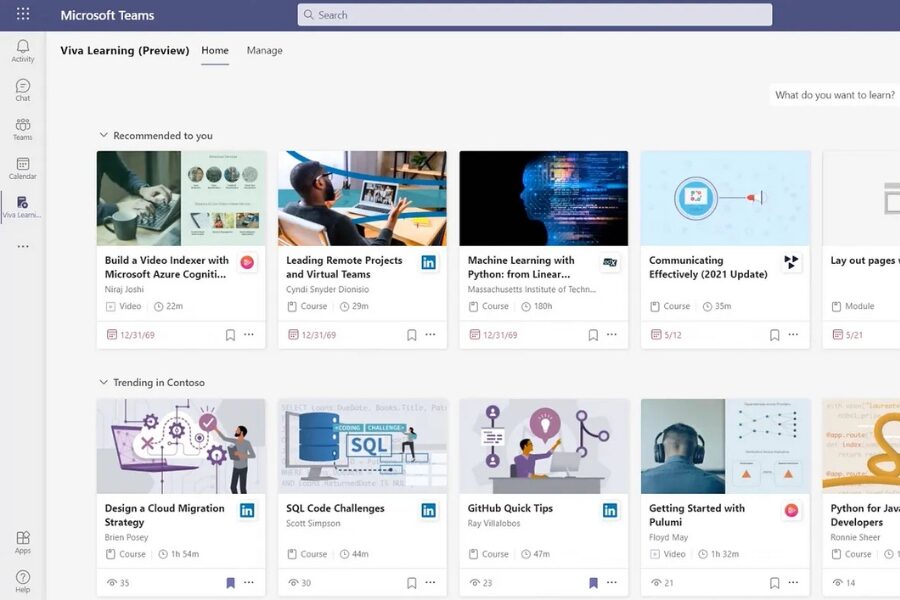The height and width of the screenshot is (600, 900).
Task: Open more options on the Leading Remote Projects card
Action: pyautogui.click(x=430, y=334)
